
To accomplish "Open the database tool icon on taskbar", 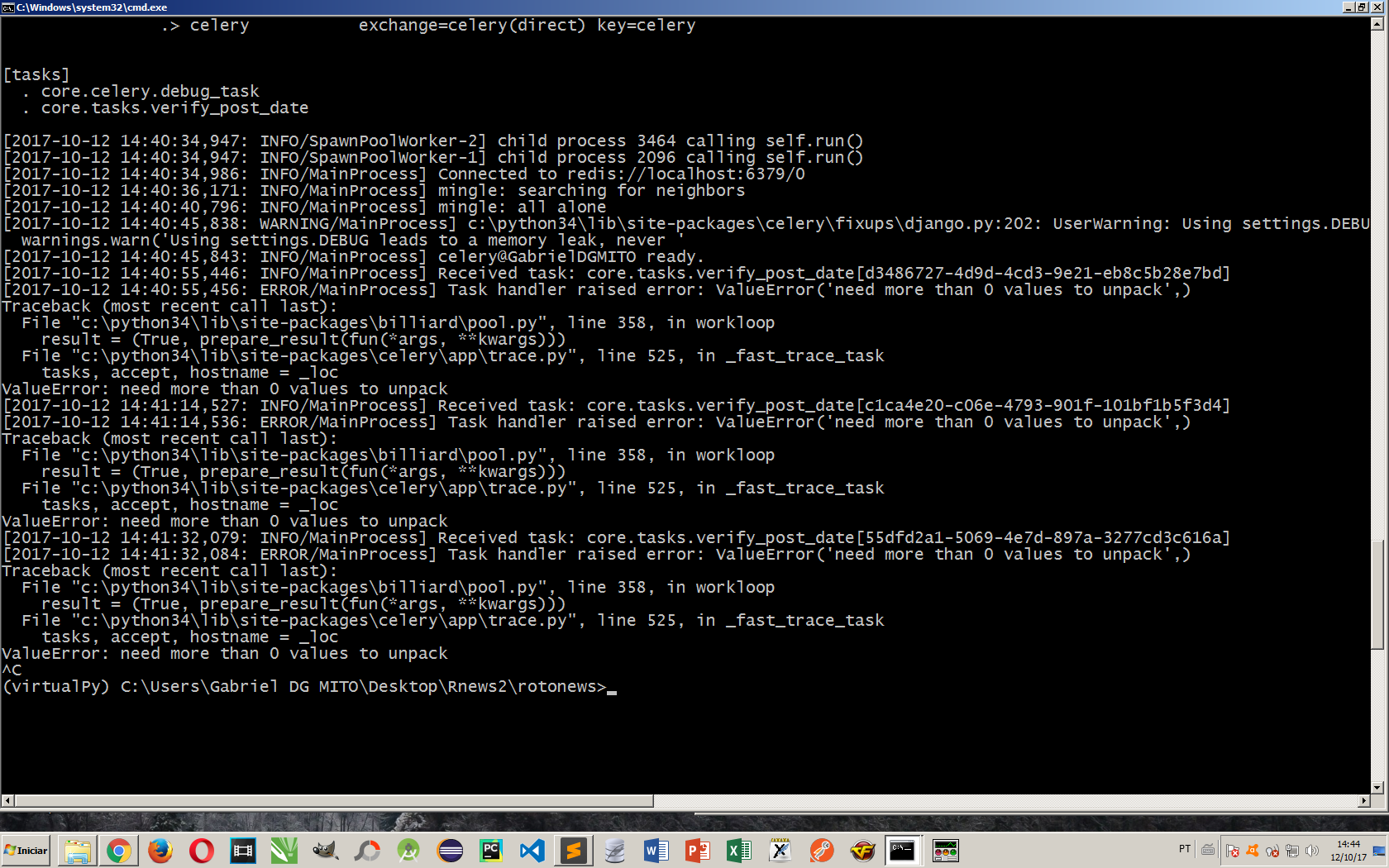I will [615, 851].
